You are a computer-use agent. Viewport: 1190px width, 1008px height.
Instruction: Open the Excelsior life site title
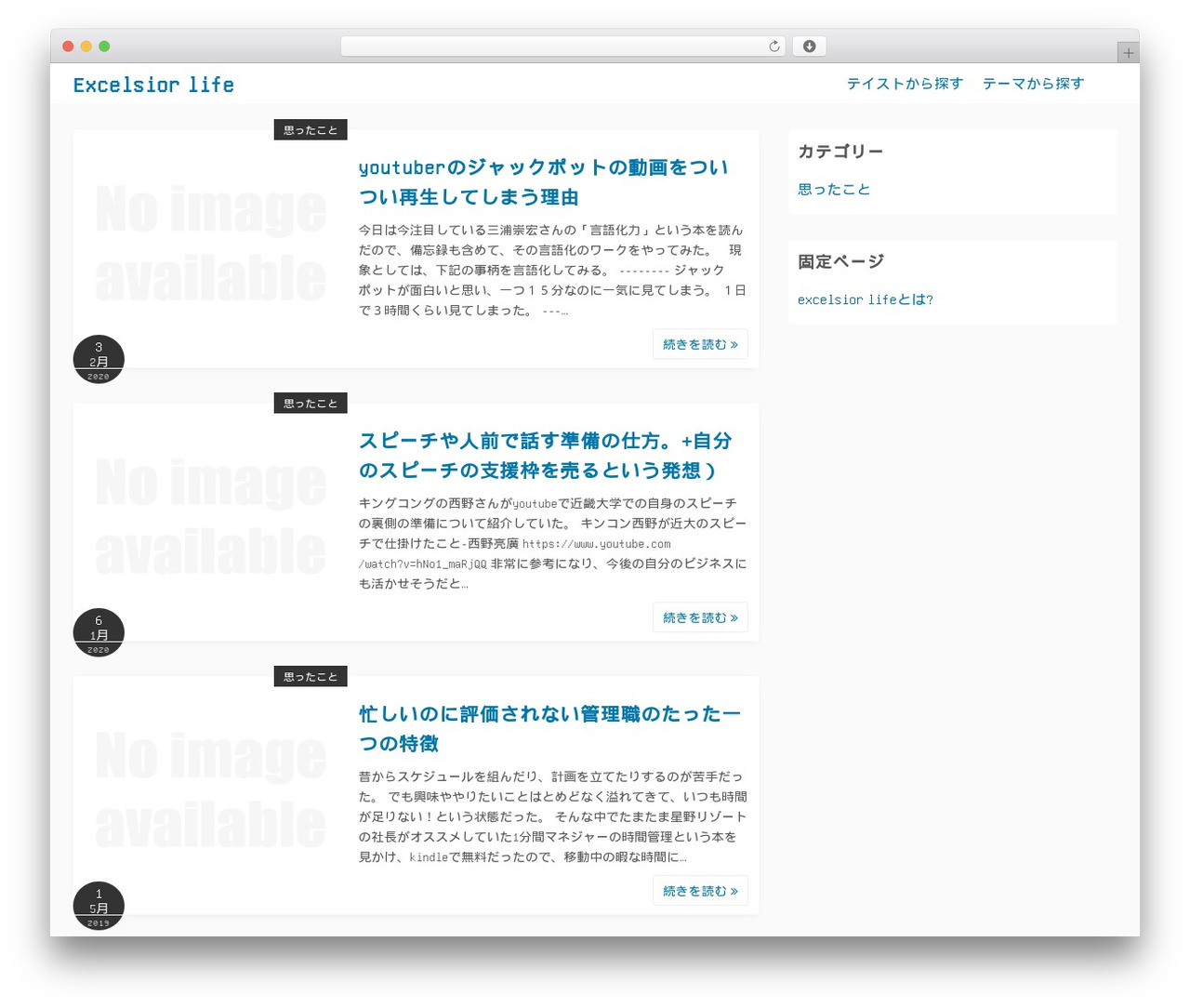coord(153,85)
